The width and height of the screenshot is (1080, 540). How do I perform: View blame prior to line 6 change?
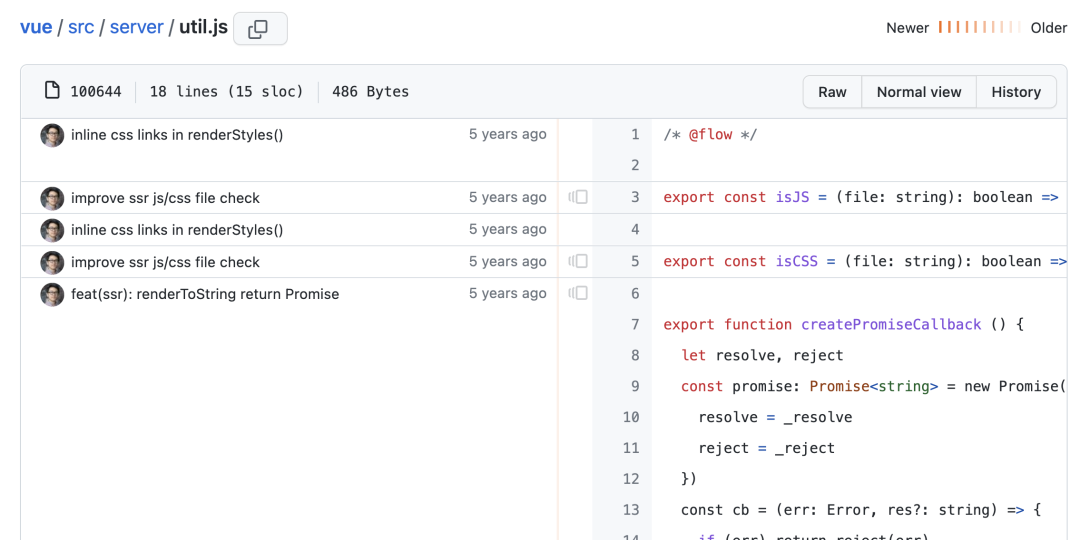point(578,293)
